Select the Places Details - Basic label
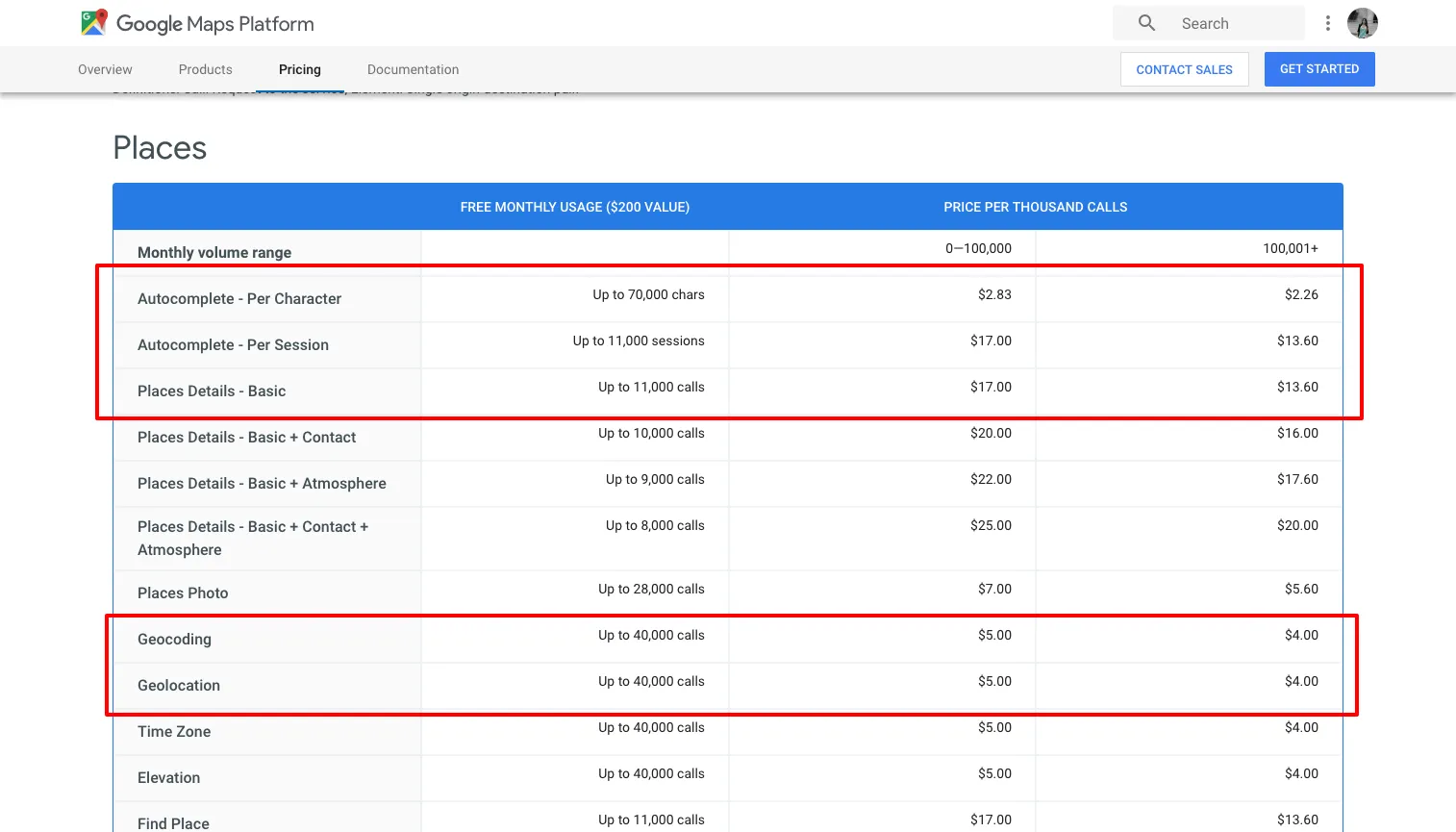The width and height of the screenshot is (1456, 832). pyautogui.click(x=212, y=391)
